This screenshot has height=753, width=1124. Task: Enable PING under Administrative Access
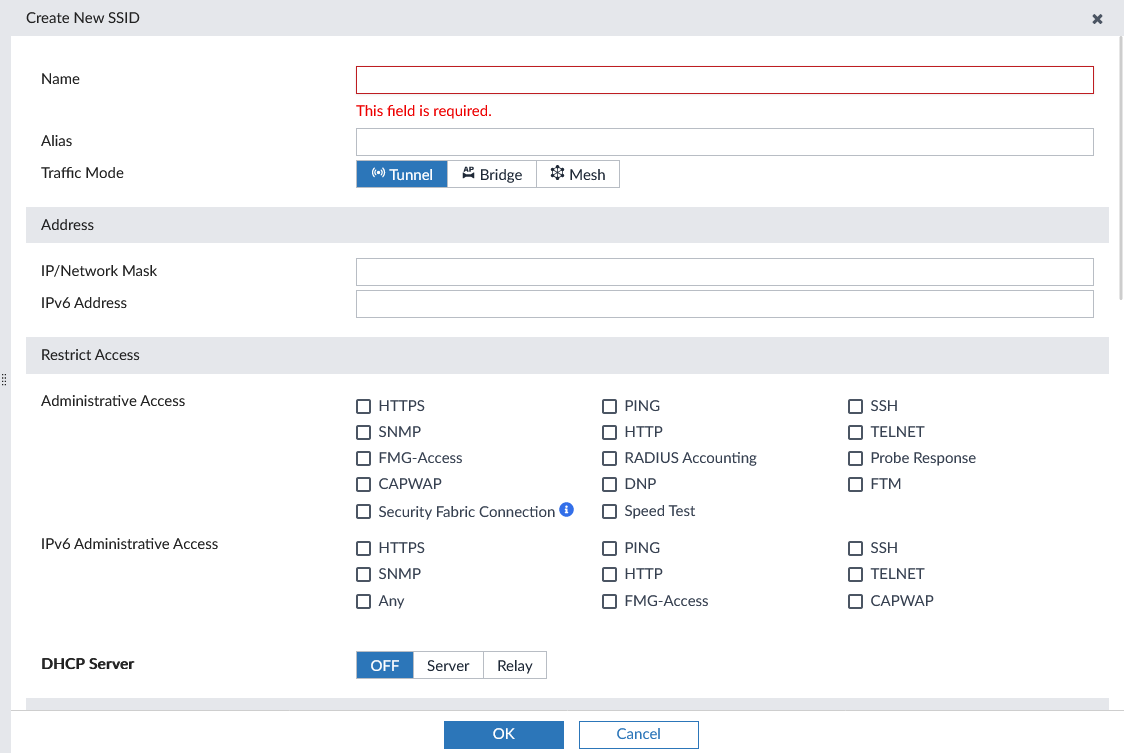tap(609, 407)
